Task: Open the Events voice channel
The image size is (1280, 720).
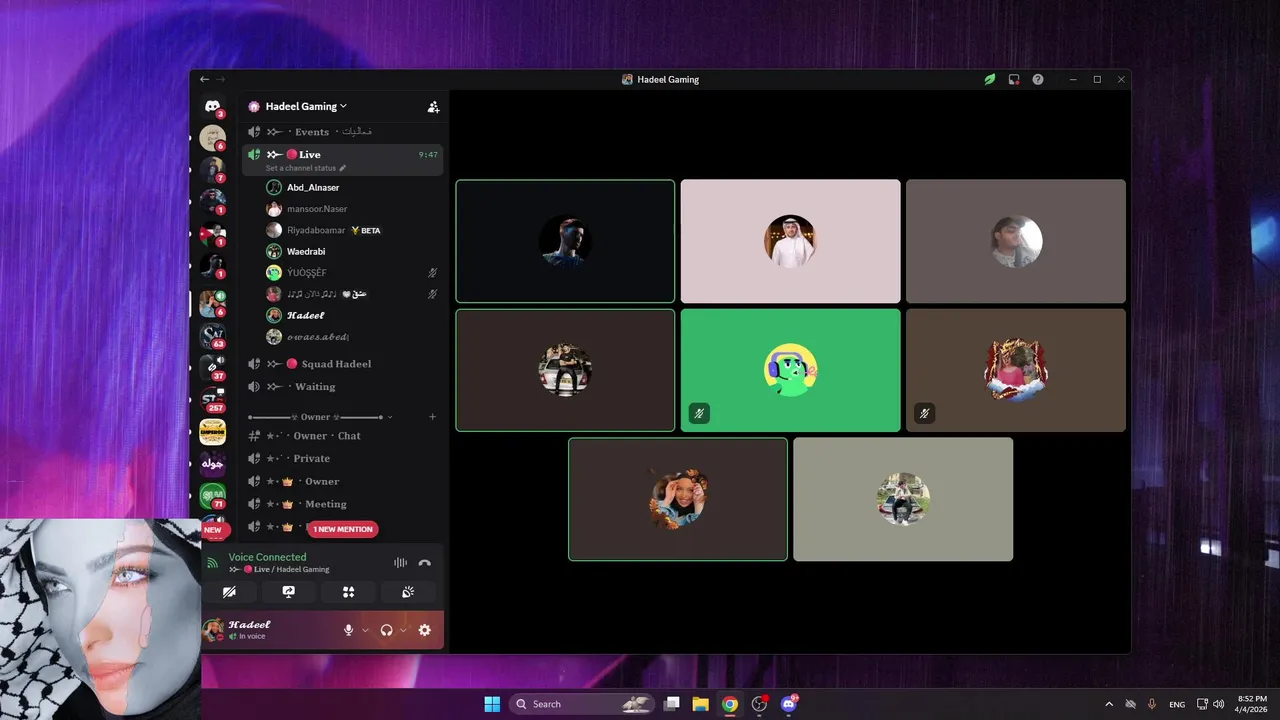Action: [x=343, y=132]
